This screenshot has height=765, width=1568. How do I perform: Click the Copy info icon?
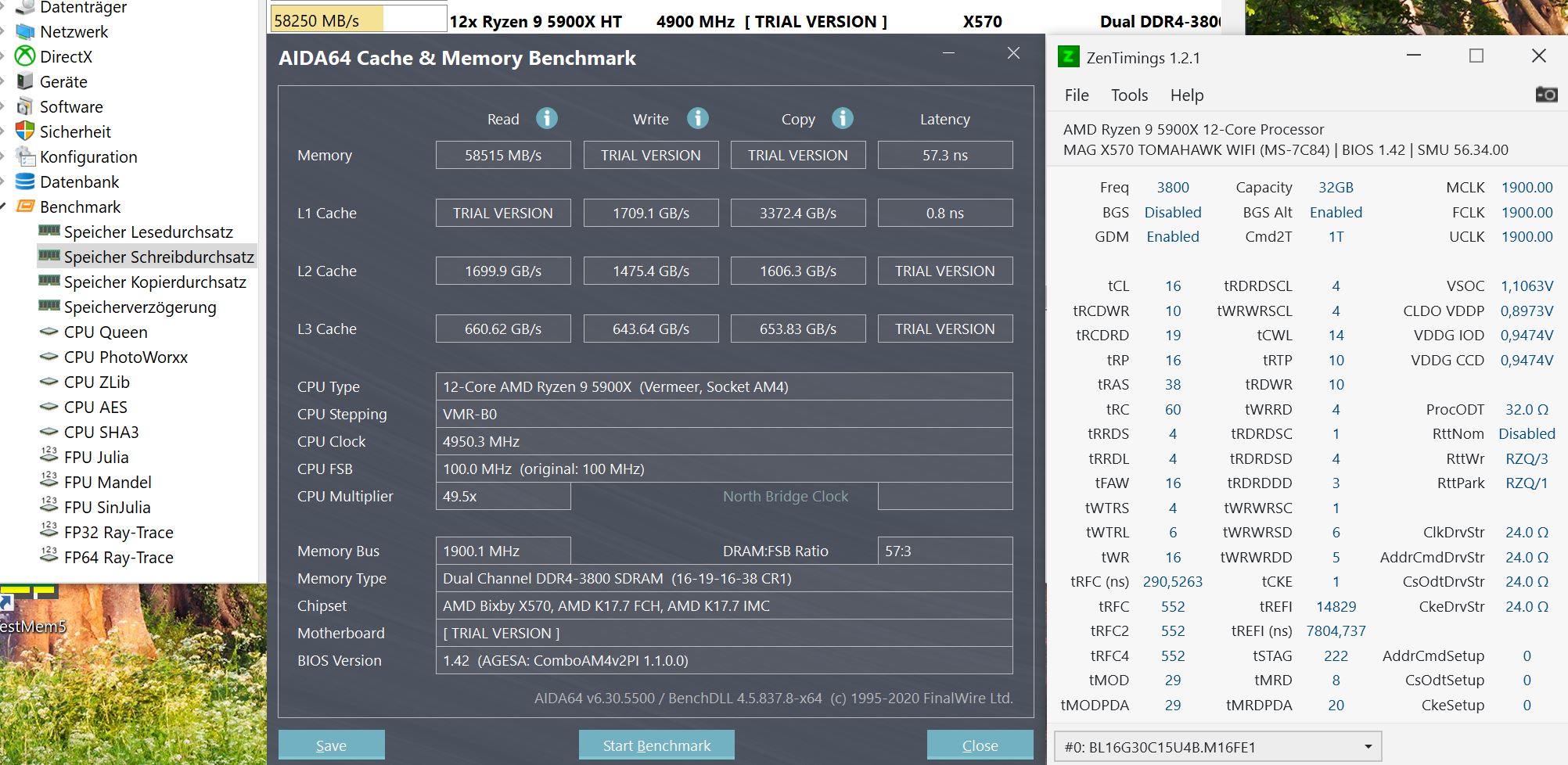(x=842, y=118)
